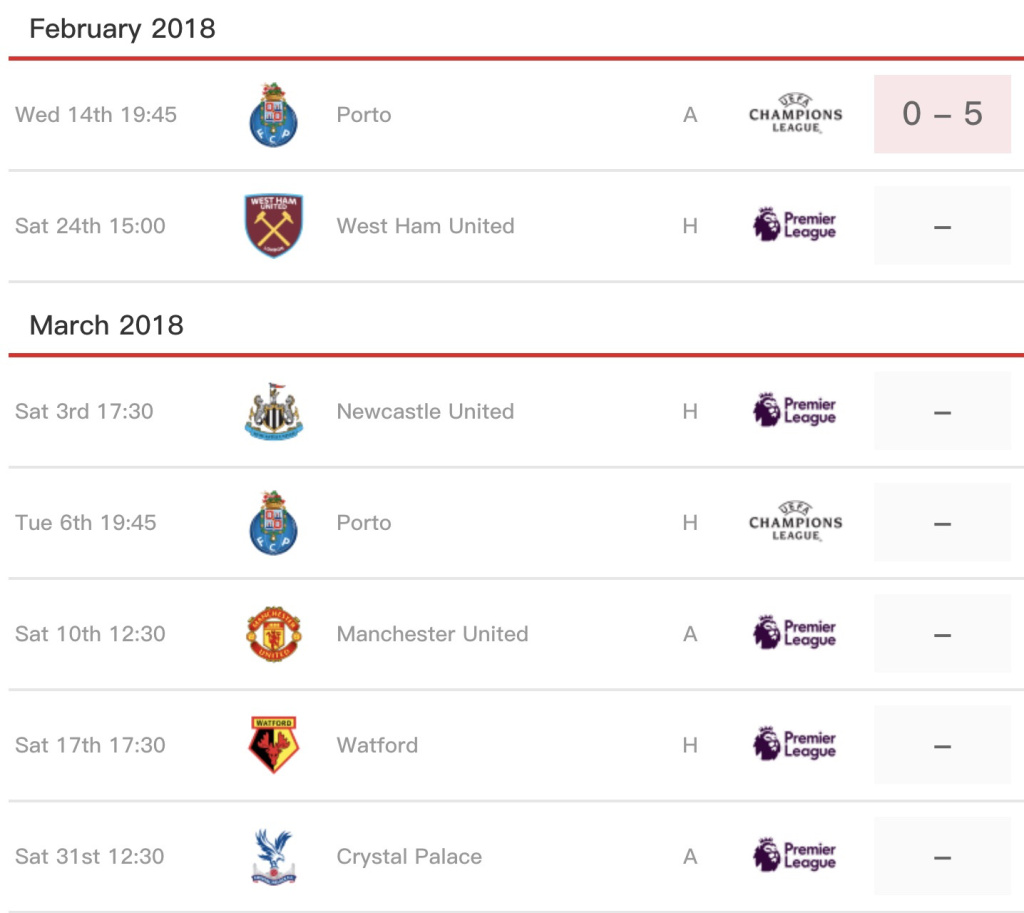Click Champions League logo on March 6th row
The width and height of the screenshot is (1024, 913).
[795, 523]
